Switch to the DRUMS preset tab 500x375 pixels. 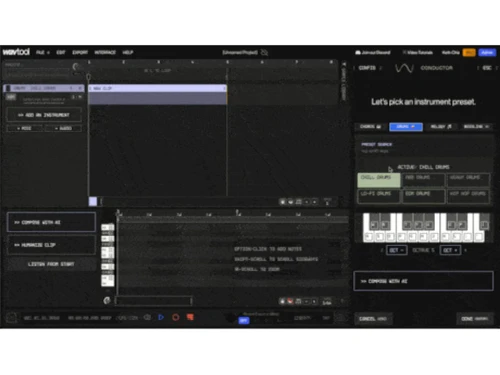[406, 127]
